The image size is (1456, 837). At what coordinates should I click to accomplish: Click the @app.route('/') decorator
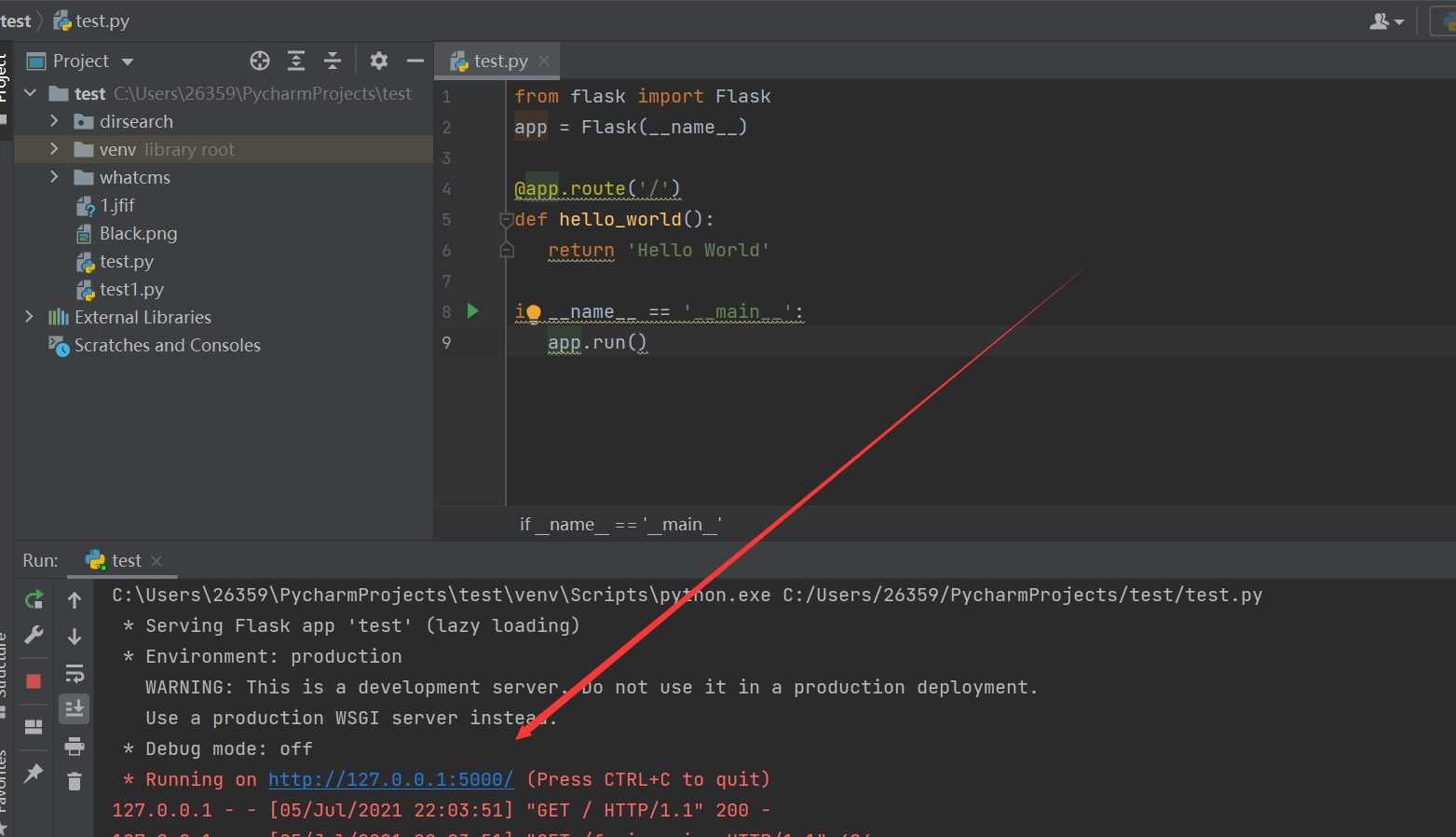[597, 188]
